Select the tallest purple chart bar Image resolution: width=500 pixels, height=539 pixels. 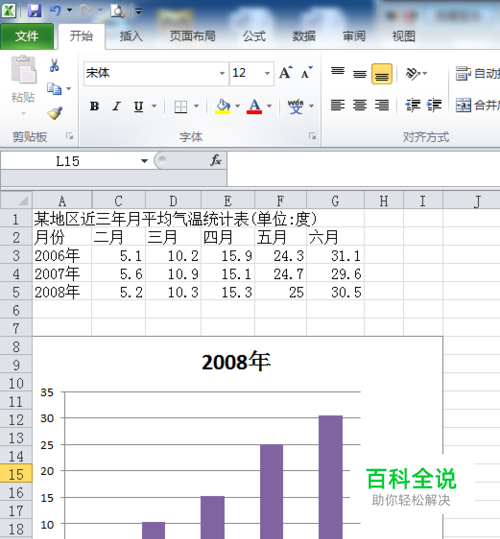(331, 477)
